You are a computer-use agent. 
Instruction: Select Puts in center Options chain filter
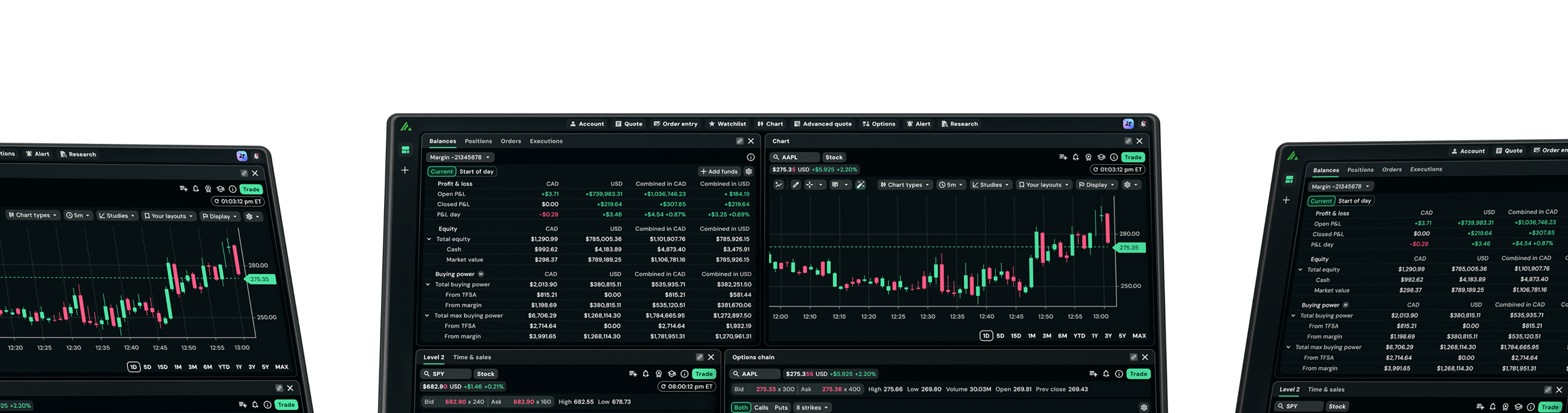[x=781, y=408]
